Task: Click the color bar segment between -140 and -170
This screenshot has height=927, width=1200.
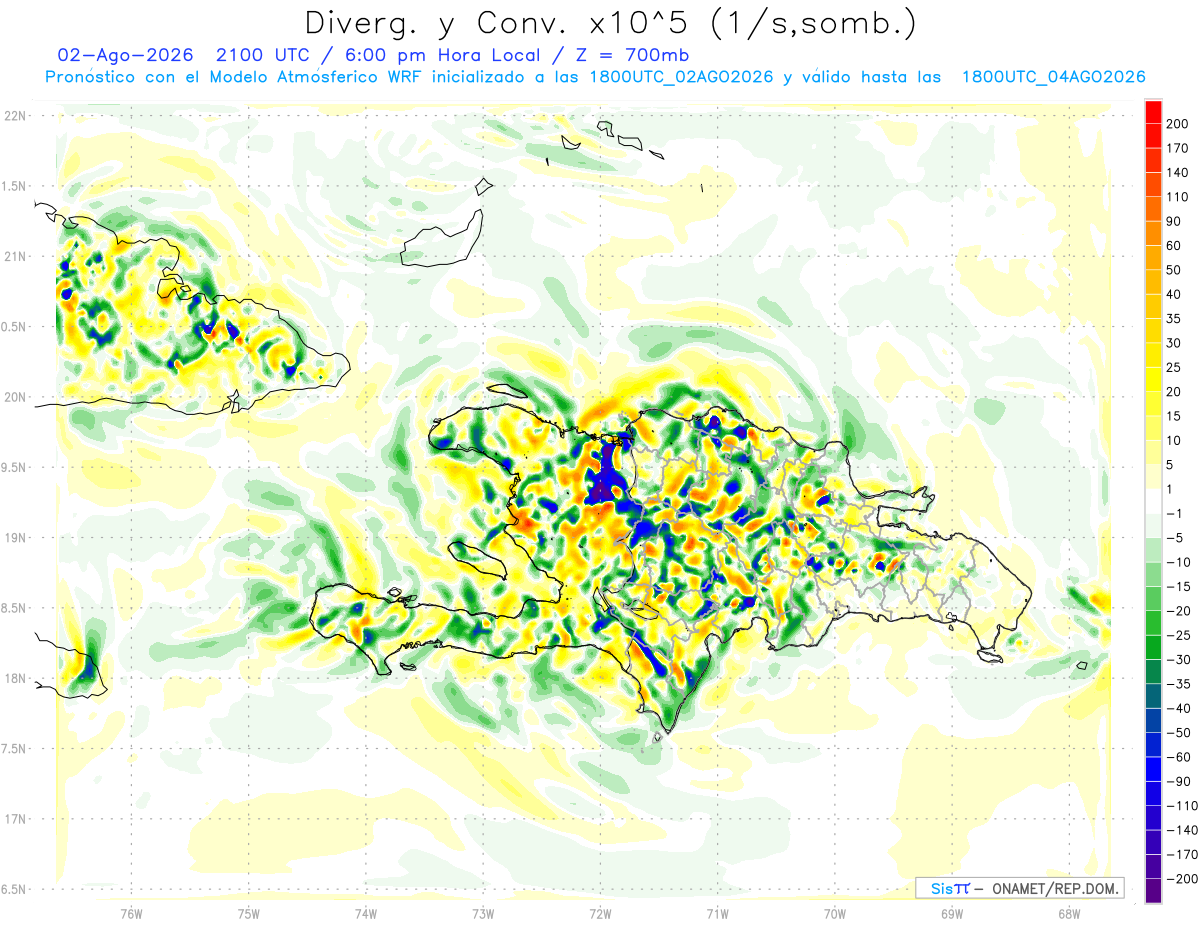Action: click(1153, 842)
